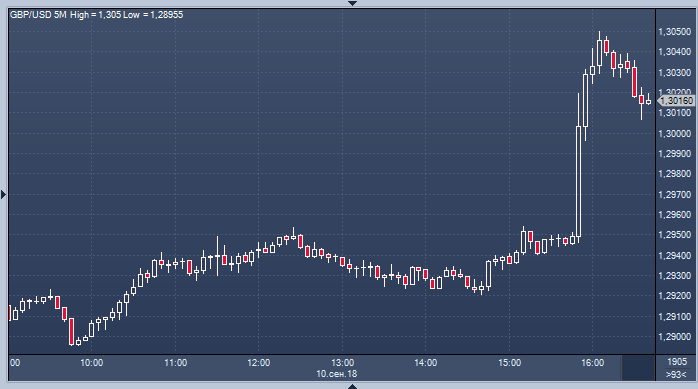Viewport: 698px width, 389px height.
Task: Click the tallest white candle before 16:00
Action: 578,181
